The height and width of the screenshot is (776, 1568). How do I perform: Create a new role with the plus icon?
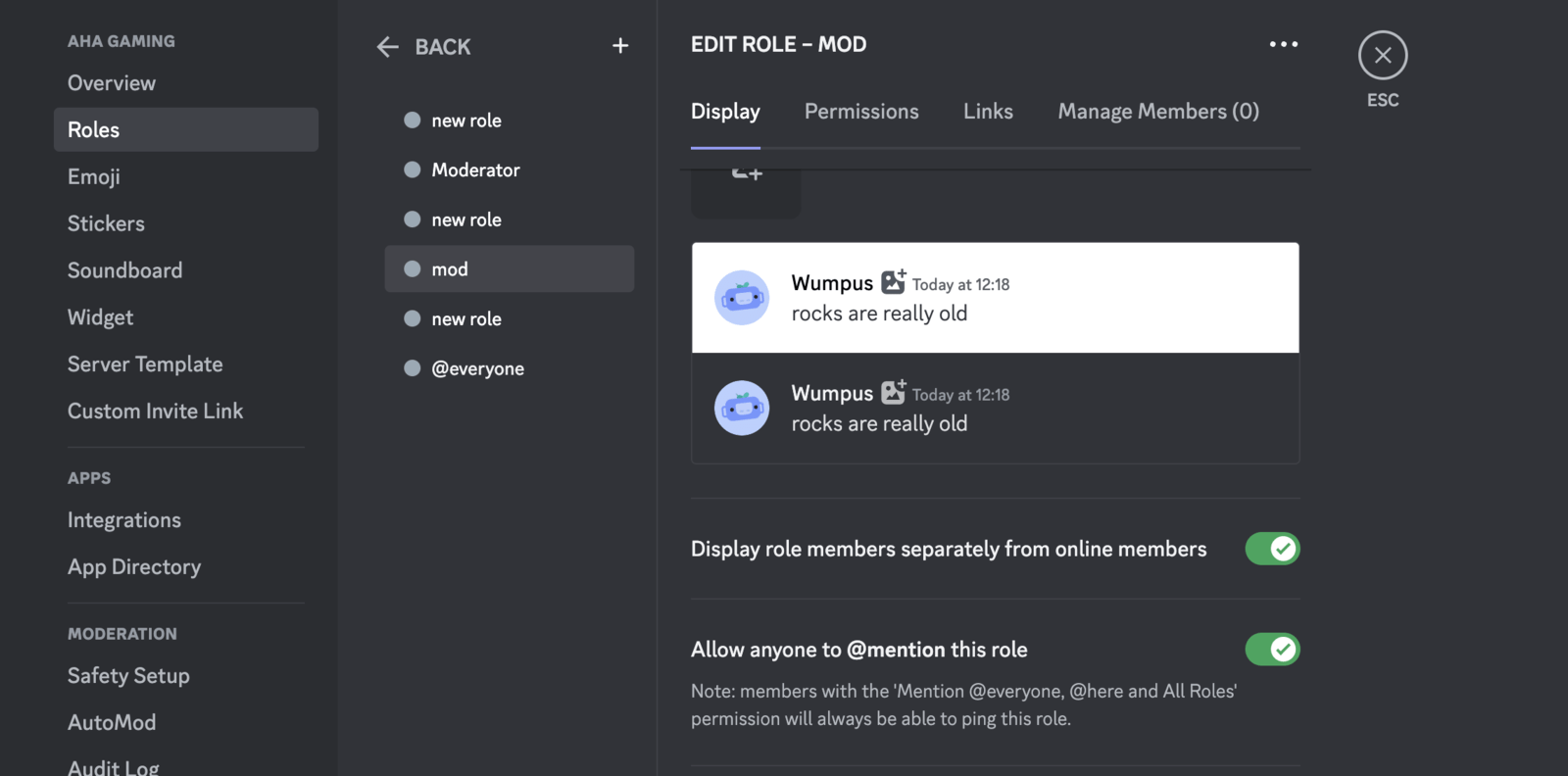(620, 45)
